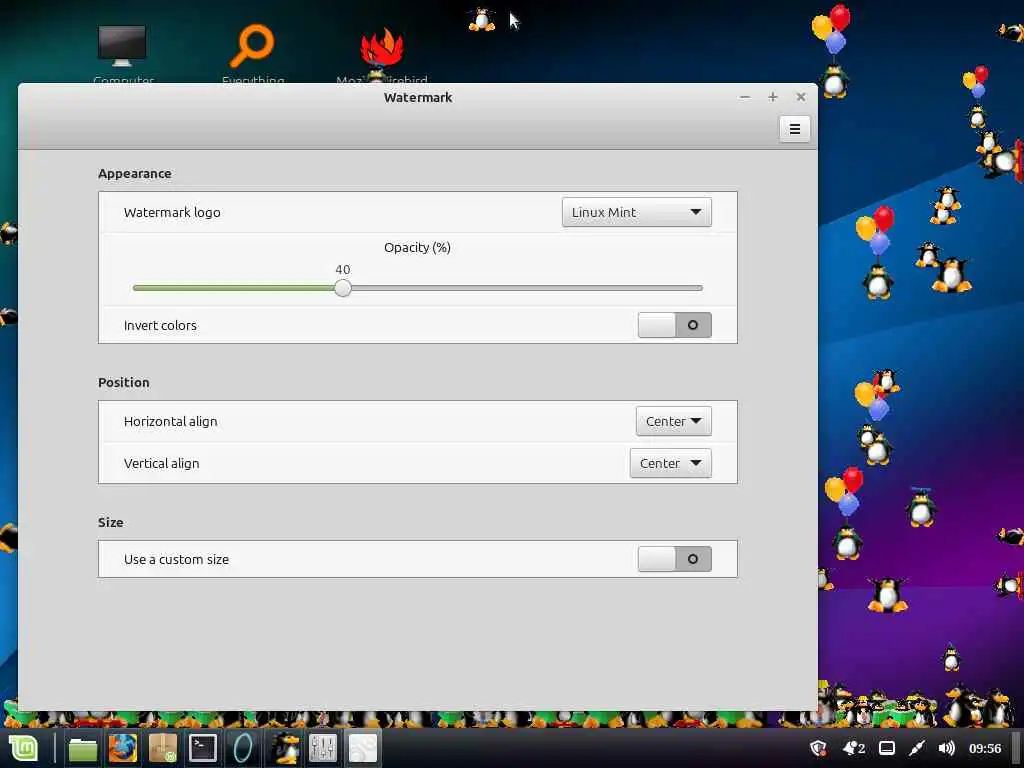
Task: Open the Watermark window hamburger menu
Action: 795,129
